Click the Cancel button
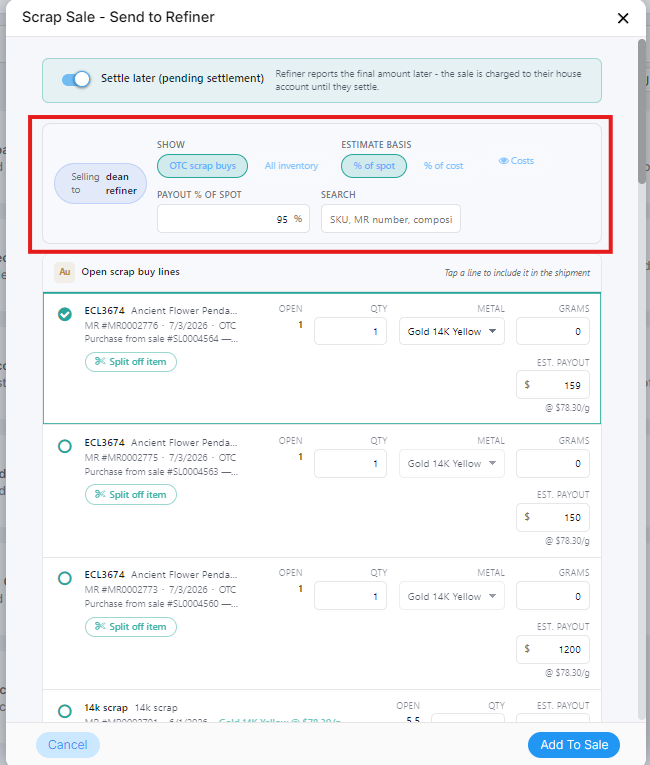Screen dimensions: 650x765 (68, 745)
